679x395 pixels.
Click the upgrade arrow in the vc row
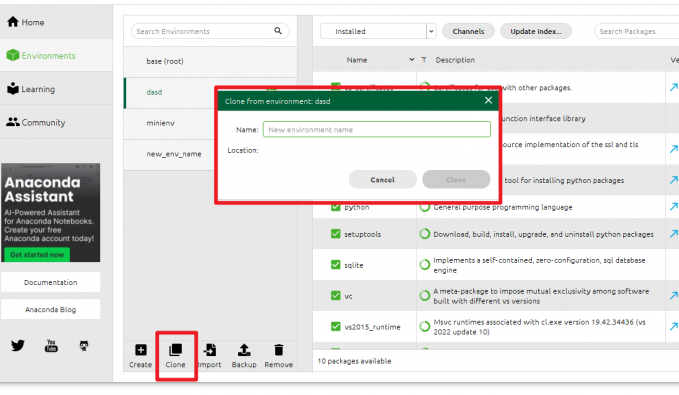pos(673,295)
